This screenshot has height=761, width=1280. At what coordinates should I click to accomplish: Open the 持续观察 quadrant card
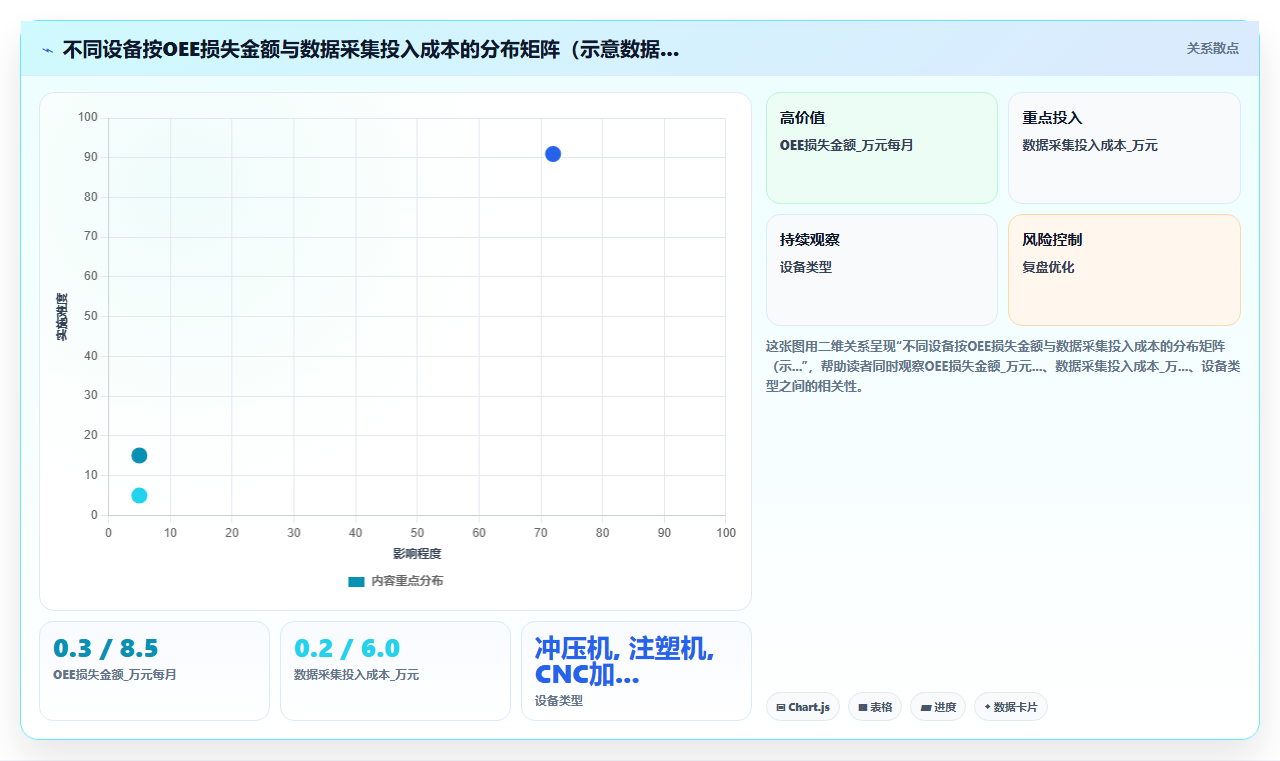click(882, 270)
